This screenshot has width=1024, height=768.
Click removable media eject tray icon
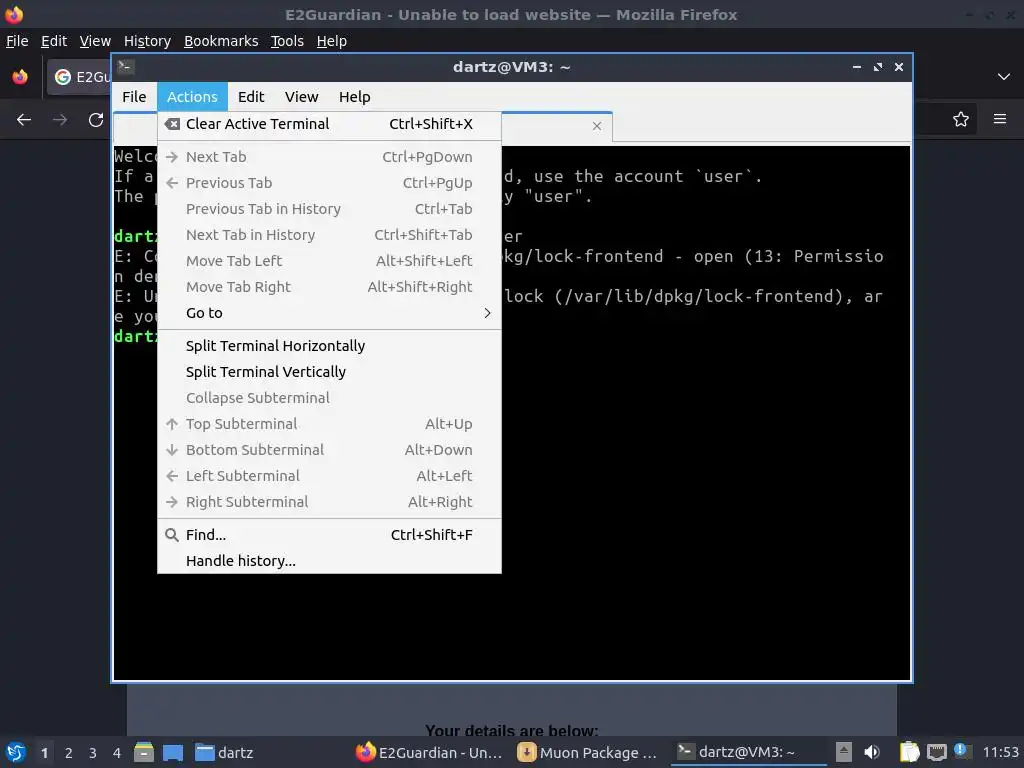coord(844,752)
